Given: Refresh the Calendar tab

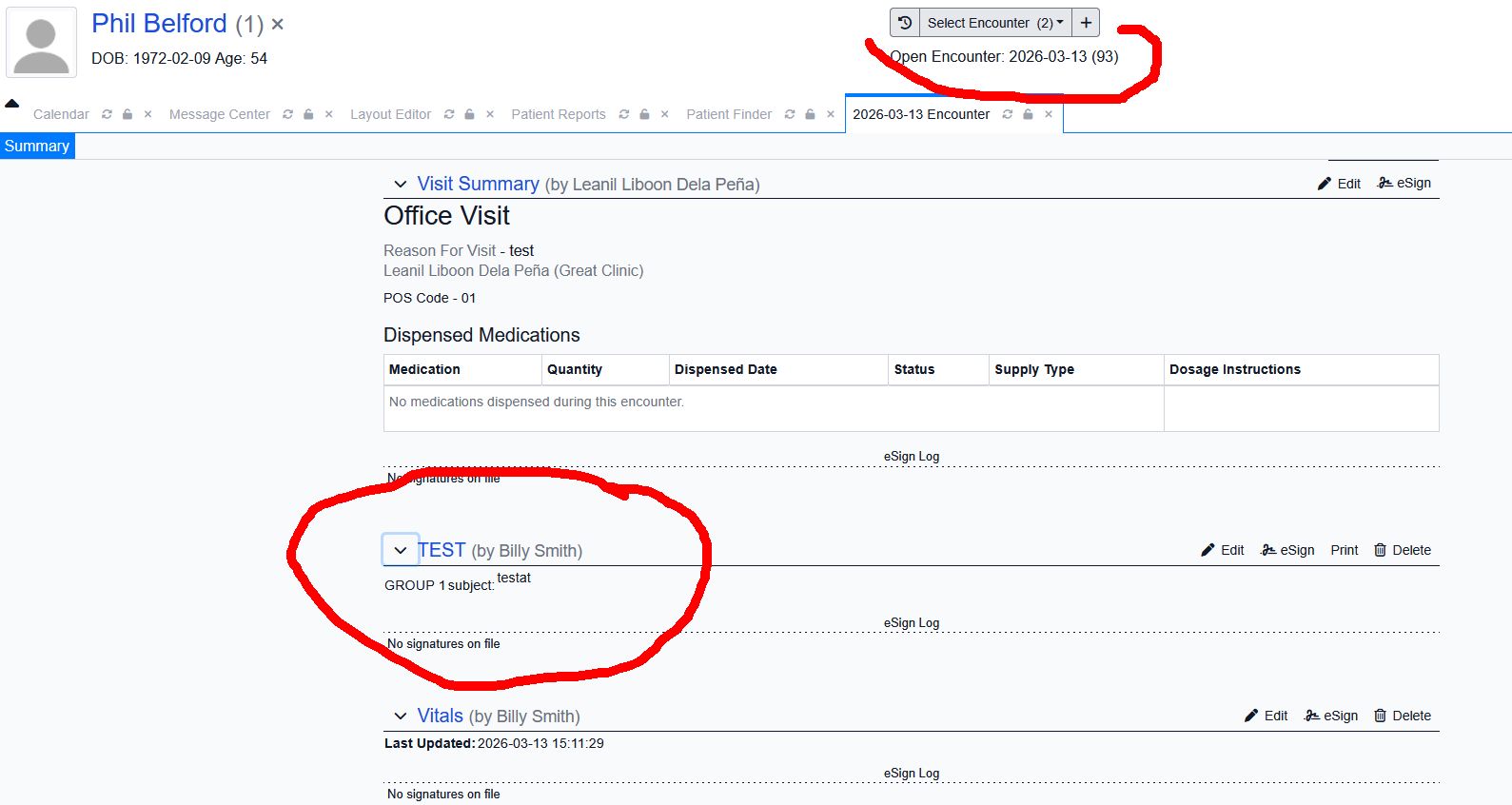Looking at the screenshot, I should pyautogui.click(x=107, y=114).
